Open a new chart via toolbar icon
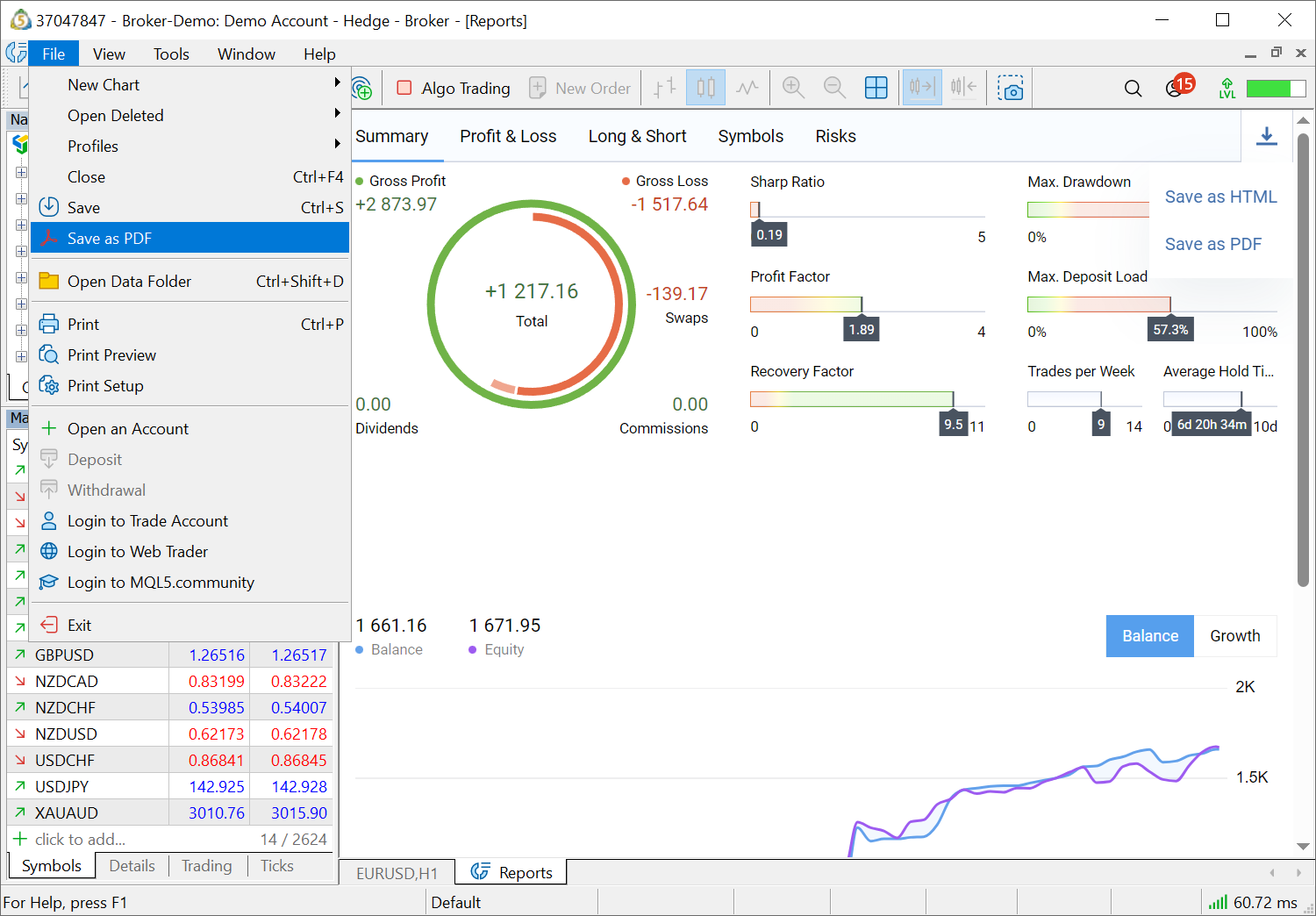 (x=361, y=88)
